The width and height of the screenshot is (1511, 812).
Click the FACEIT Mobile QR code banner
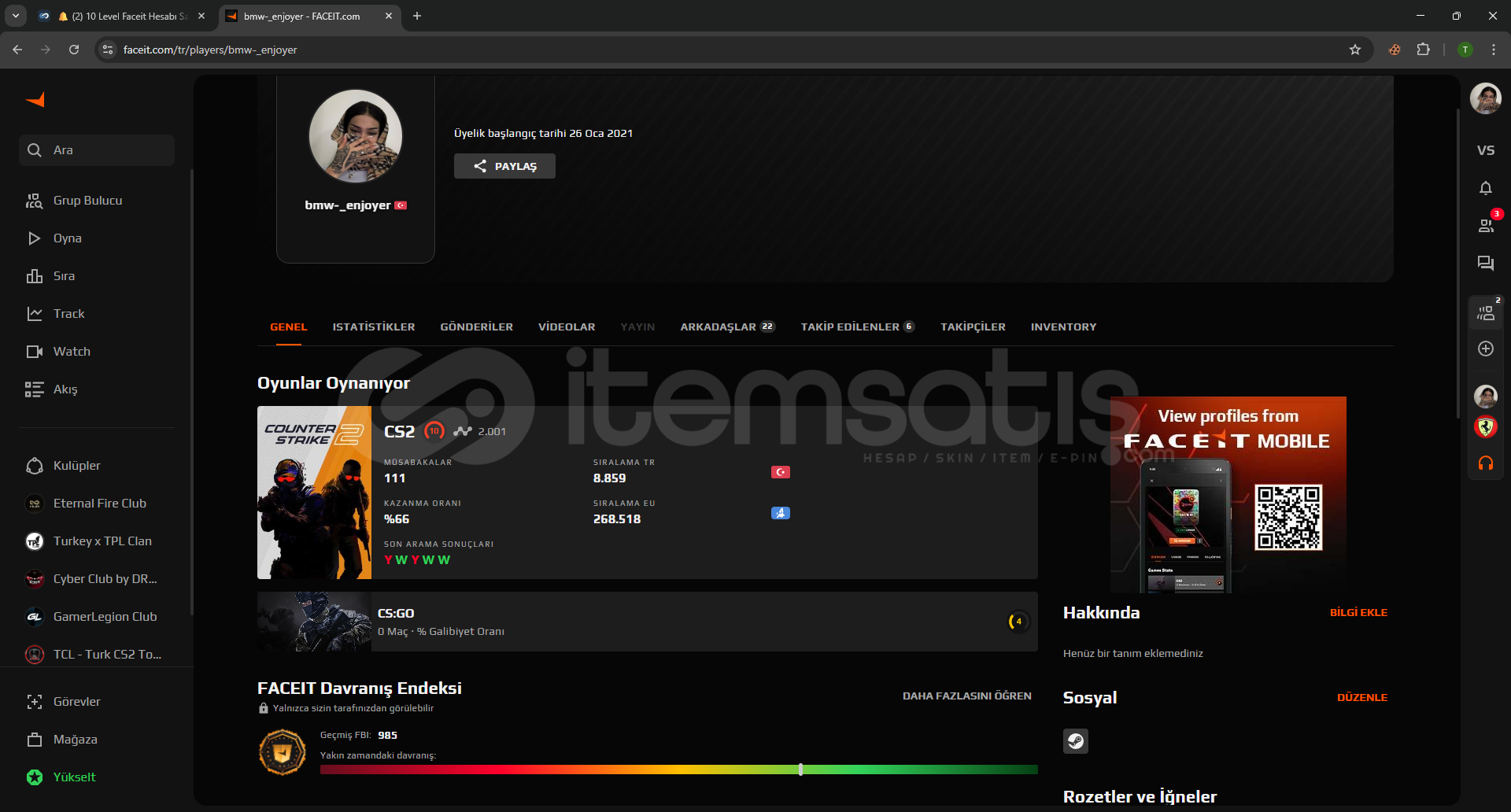tap(1228, 494)
